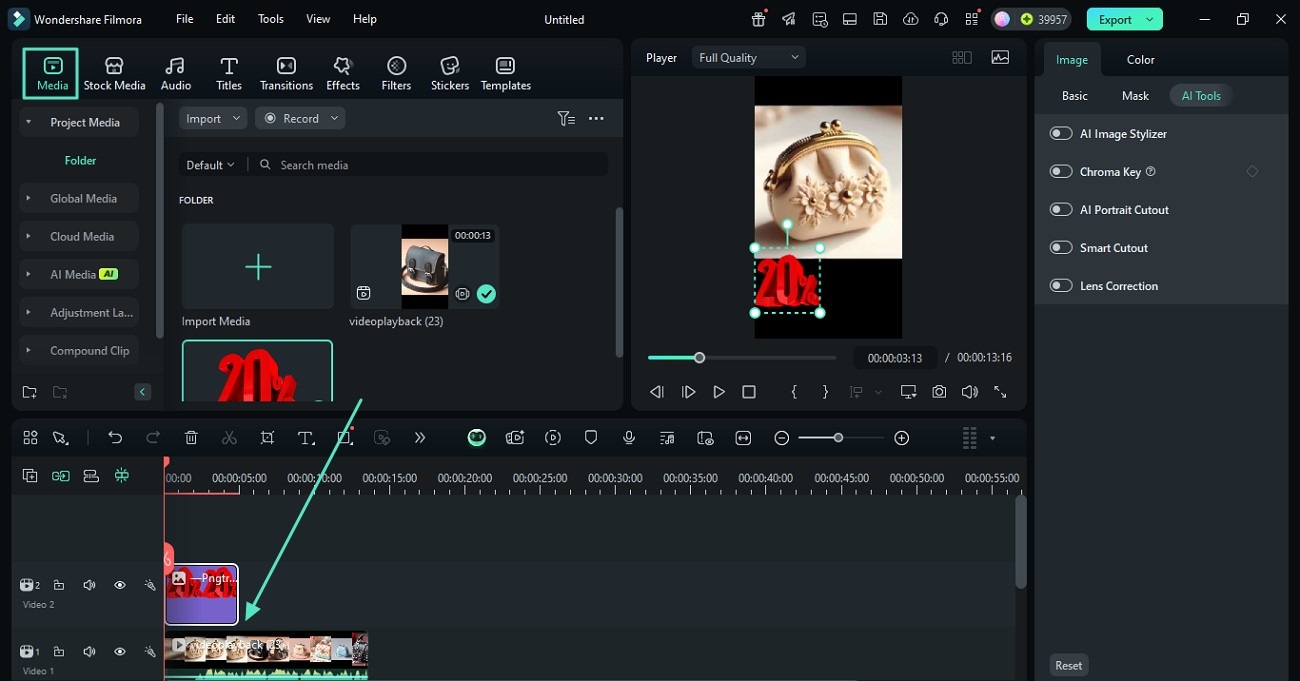Hide the Video 2 track with eye icon
The width and height of the screenshot is (1300, 681).
119,585
